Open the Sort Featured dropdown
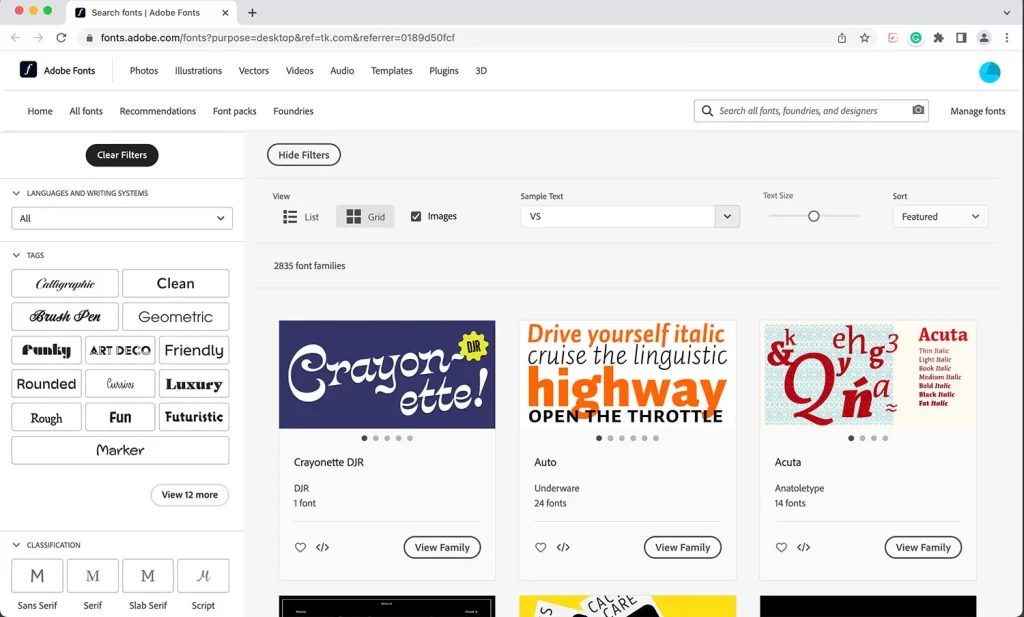Screen dimensions: 1024x617 (x=940, y=217)
